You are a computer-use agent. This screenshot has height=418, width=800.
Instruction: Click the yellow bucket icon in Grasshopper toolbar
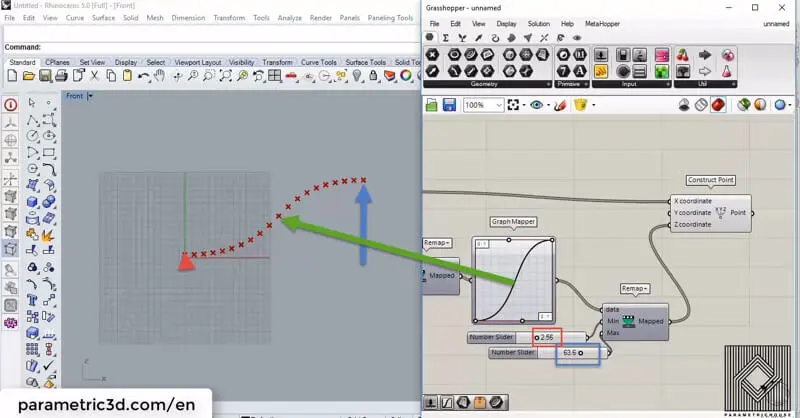point(579,105)
